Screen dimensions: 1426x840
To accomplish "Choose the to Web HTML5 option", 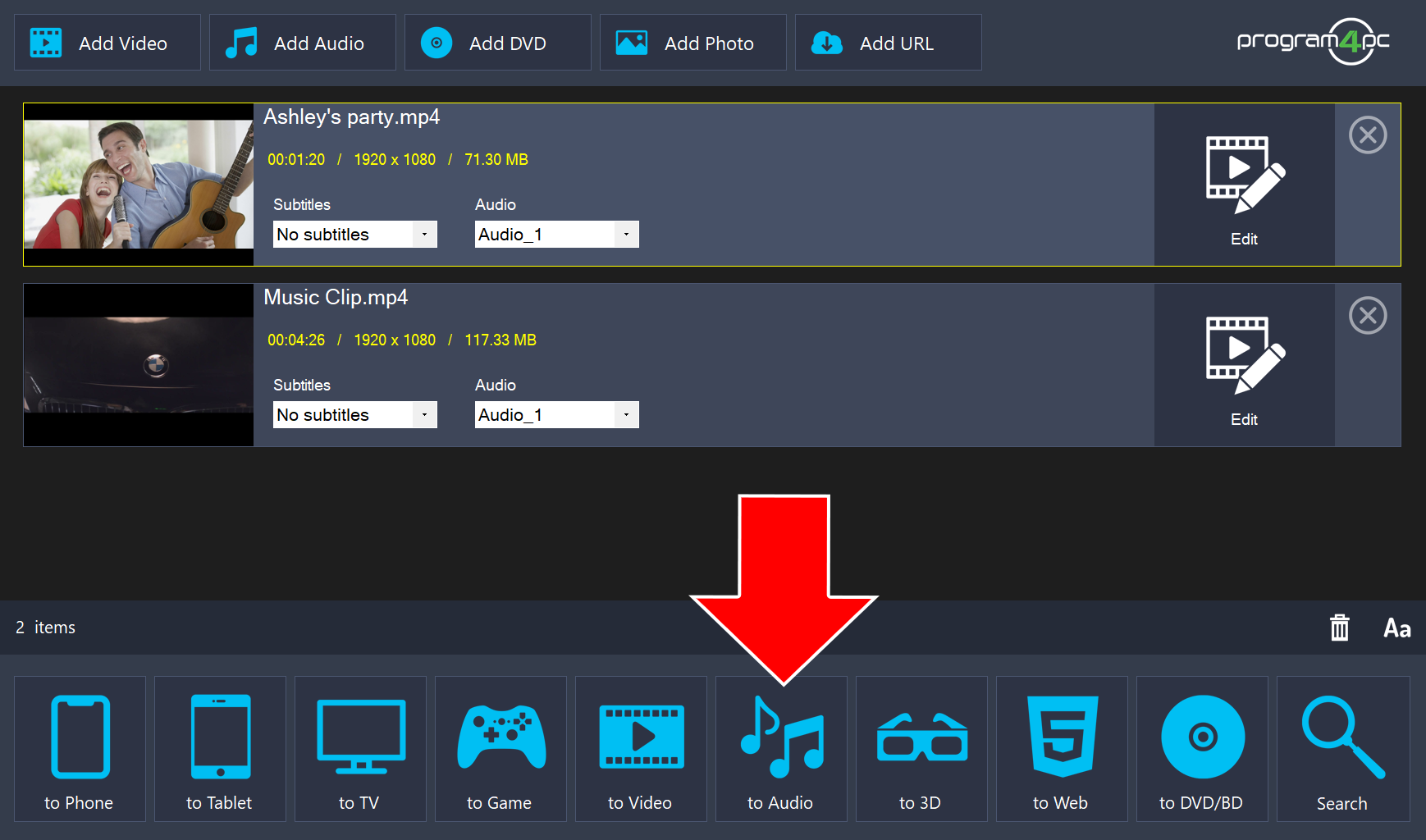I will (1062, 749).
